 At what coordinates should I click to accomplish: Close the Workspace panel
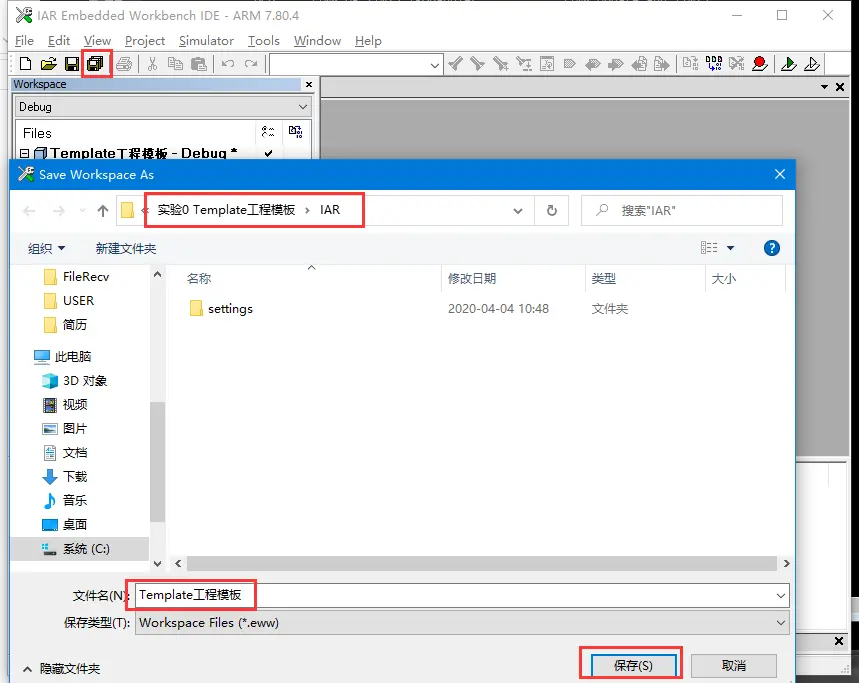pos(309,84)
